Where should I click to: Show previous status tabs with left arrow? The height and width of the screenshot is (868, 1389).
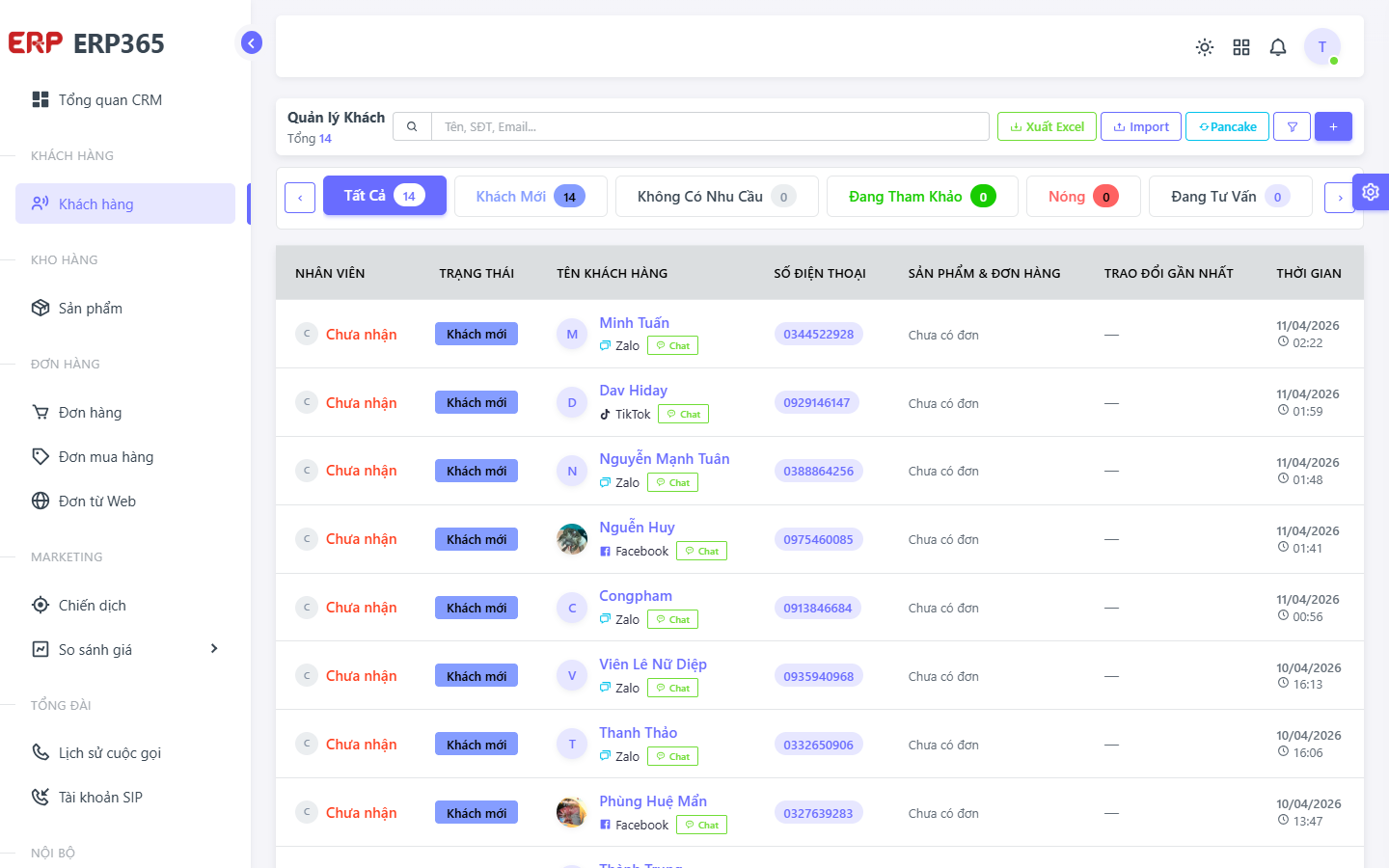(300, 198)
